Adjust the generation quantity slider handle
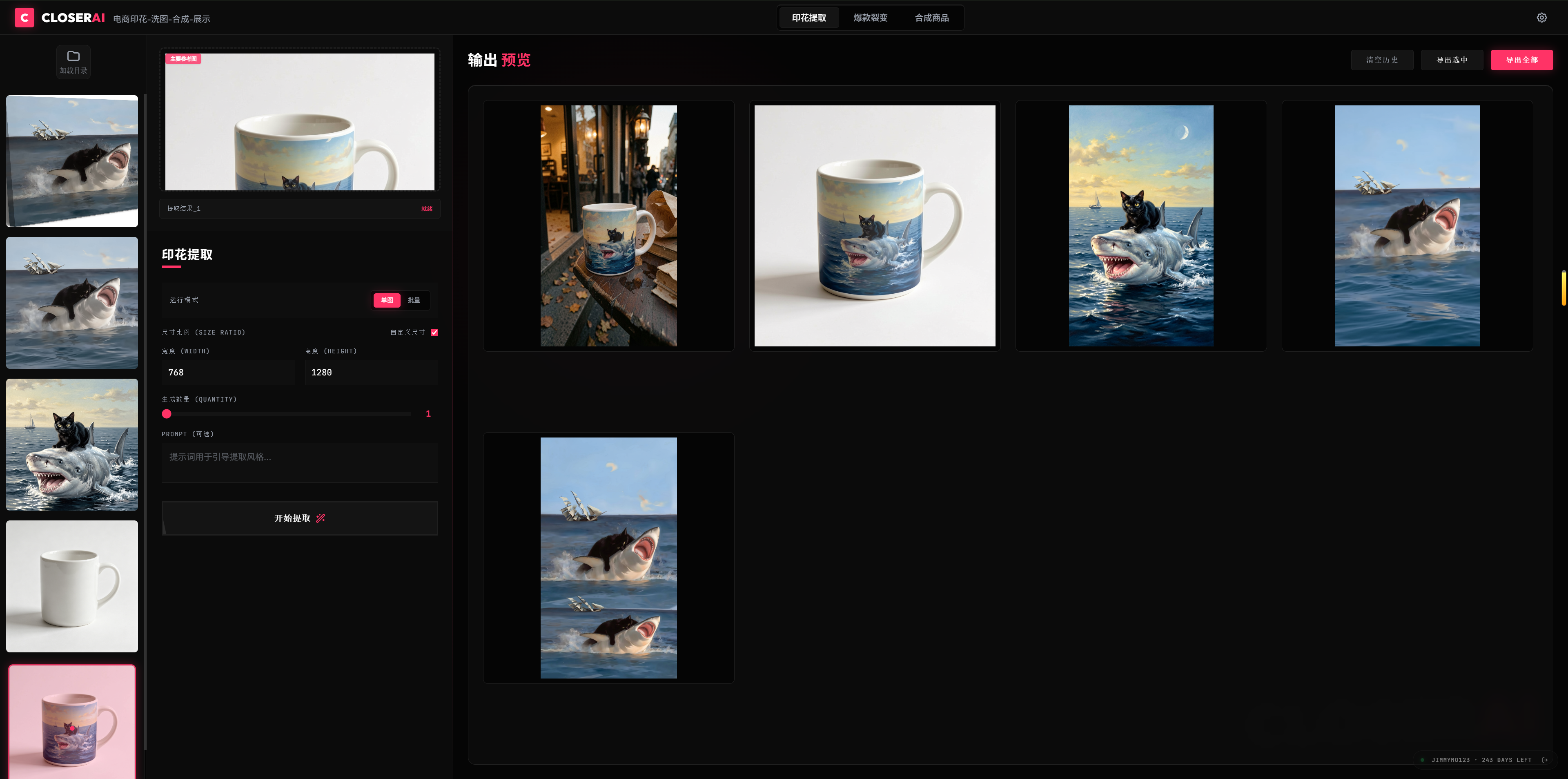This screenshot has height=779, width=1568. 167,414
